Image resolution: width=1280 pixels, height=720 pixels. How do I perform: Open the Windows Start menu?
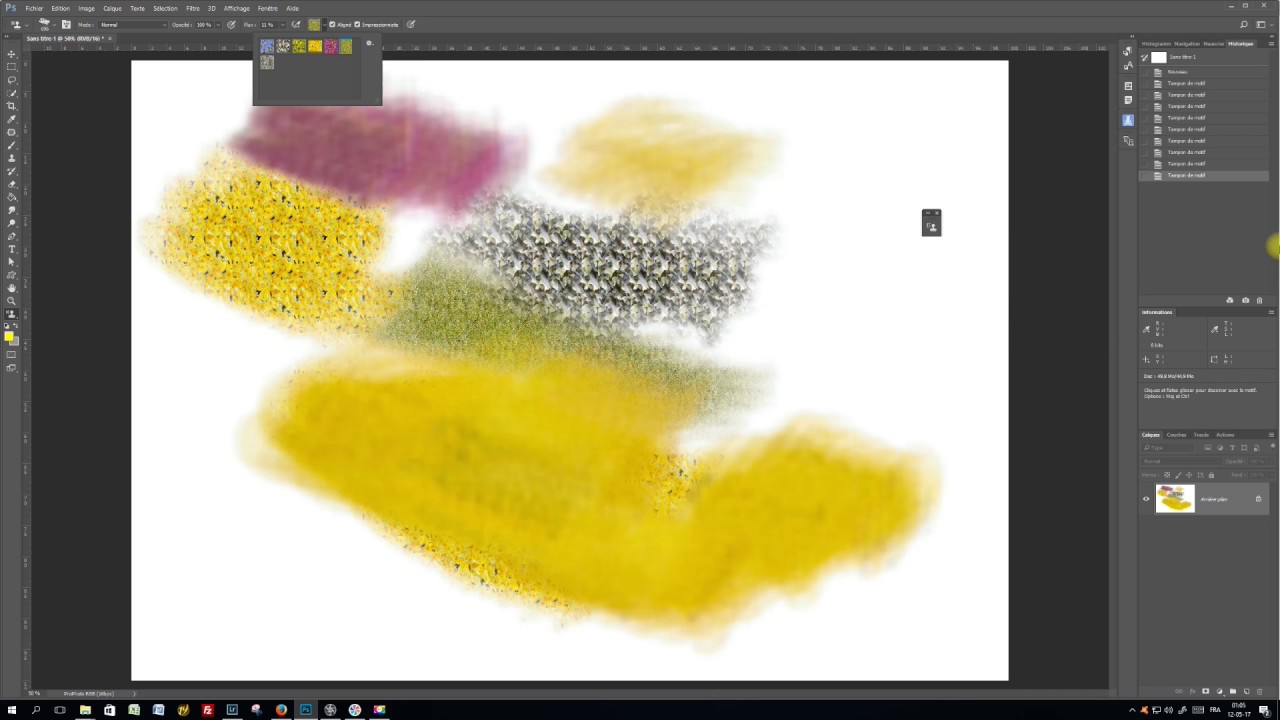12,710
